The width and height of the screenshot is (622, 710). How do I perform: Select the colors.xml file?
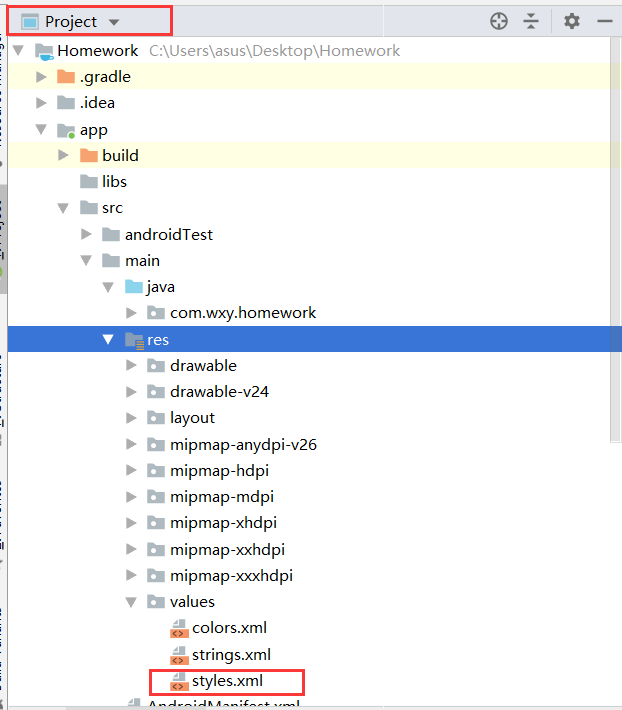point(229,628)
